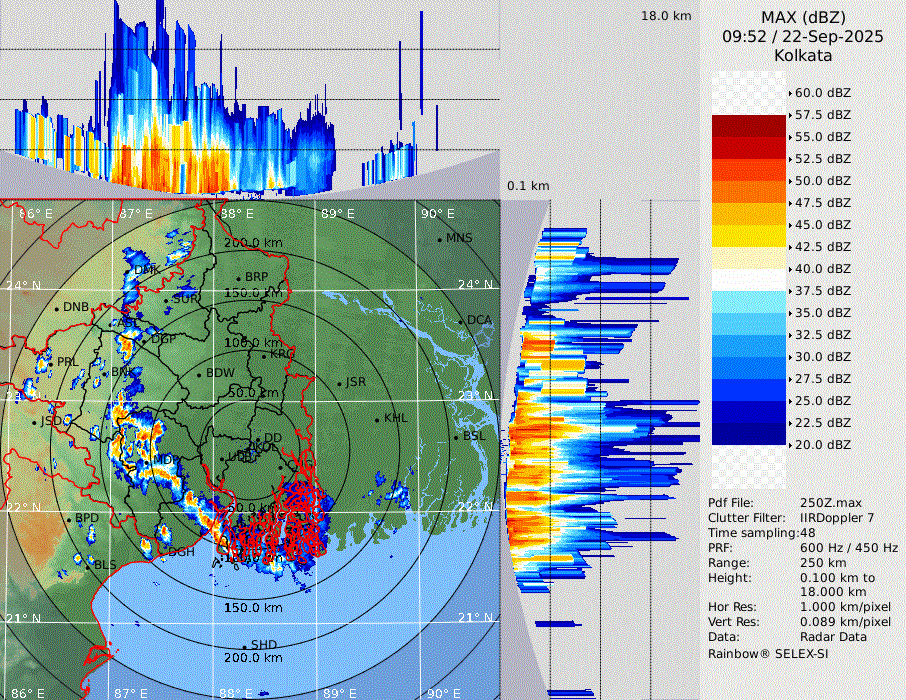
Task: Select the DCA station marker
Action: (x=461, y=321)
